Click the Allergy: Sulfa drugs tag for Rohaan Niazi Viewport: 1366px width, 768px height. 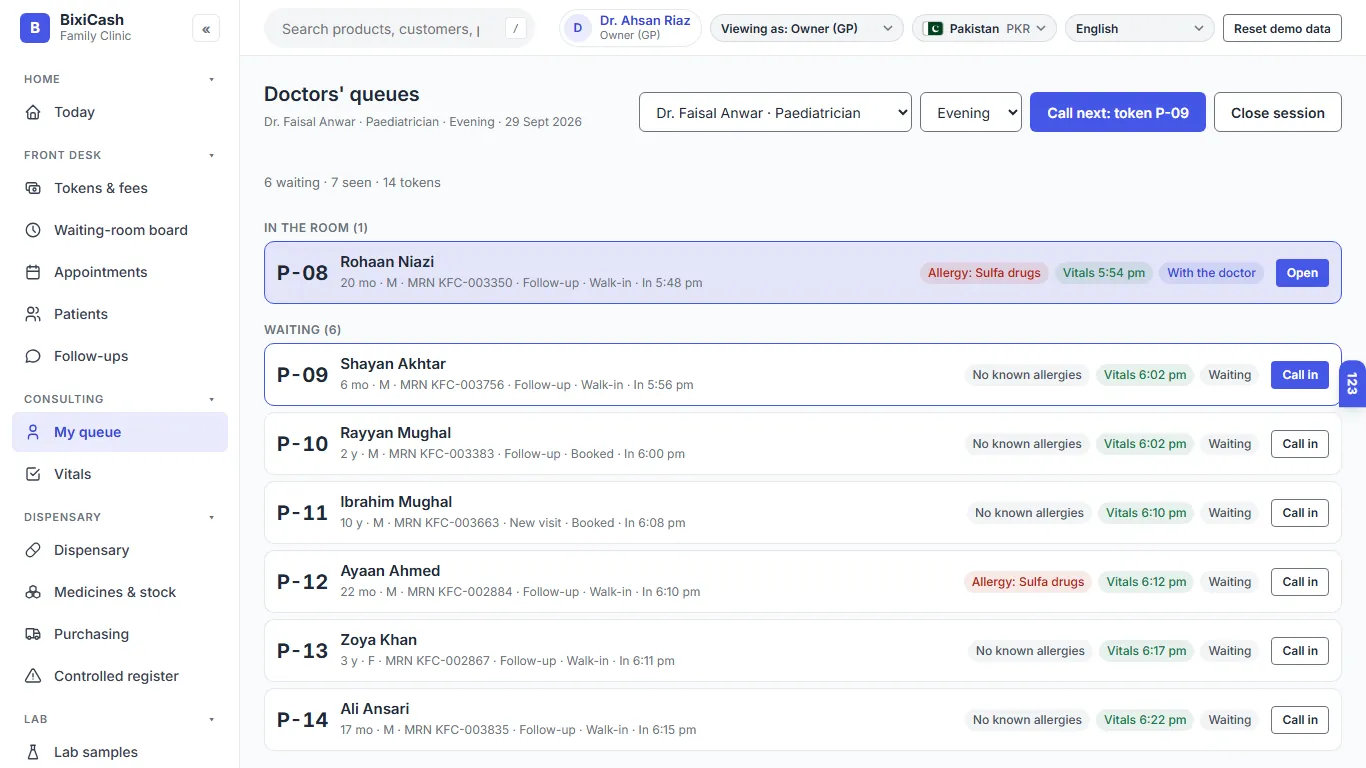click(x=984, y=273)
